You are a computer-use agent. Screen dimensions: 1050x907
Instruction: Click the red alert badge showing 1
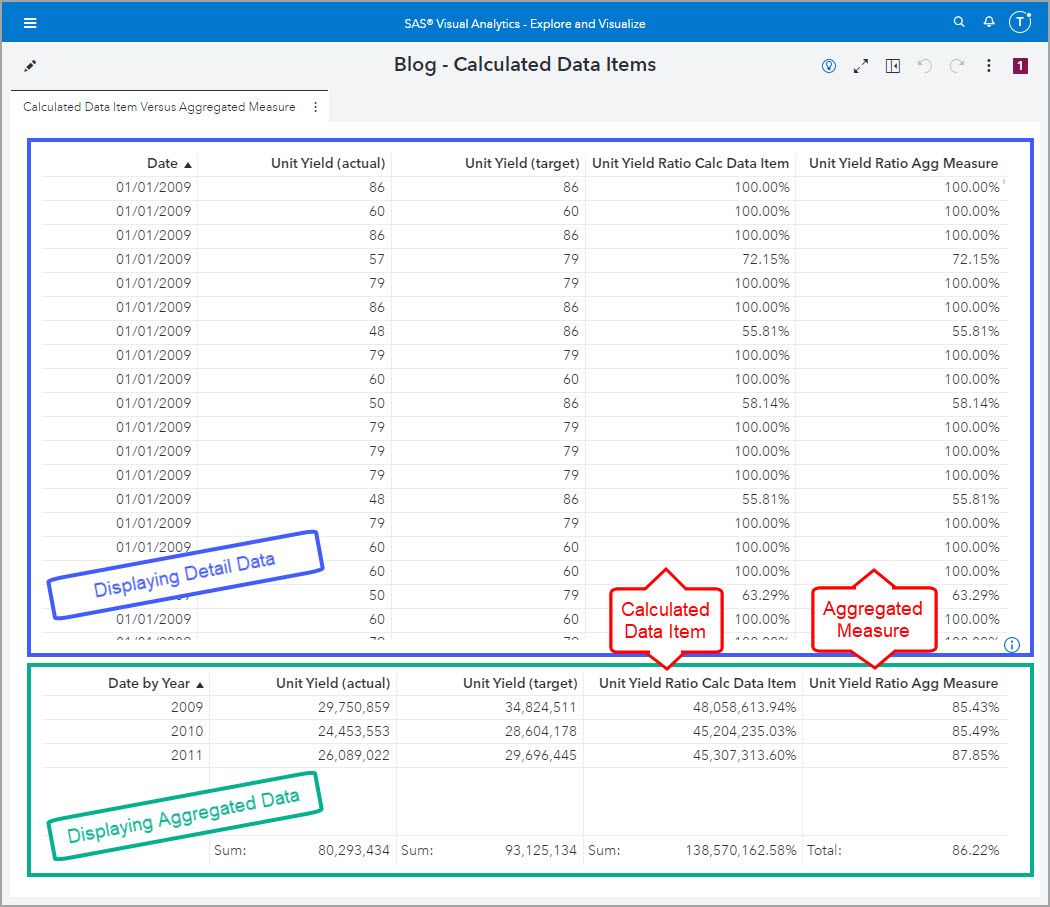[1020, 65]
